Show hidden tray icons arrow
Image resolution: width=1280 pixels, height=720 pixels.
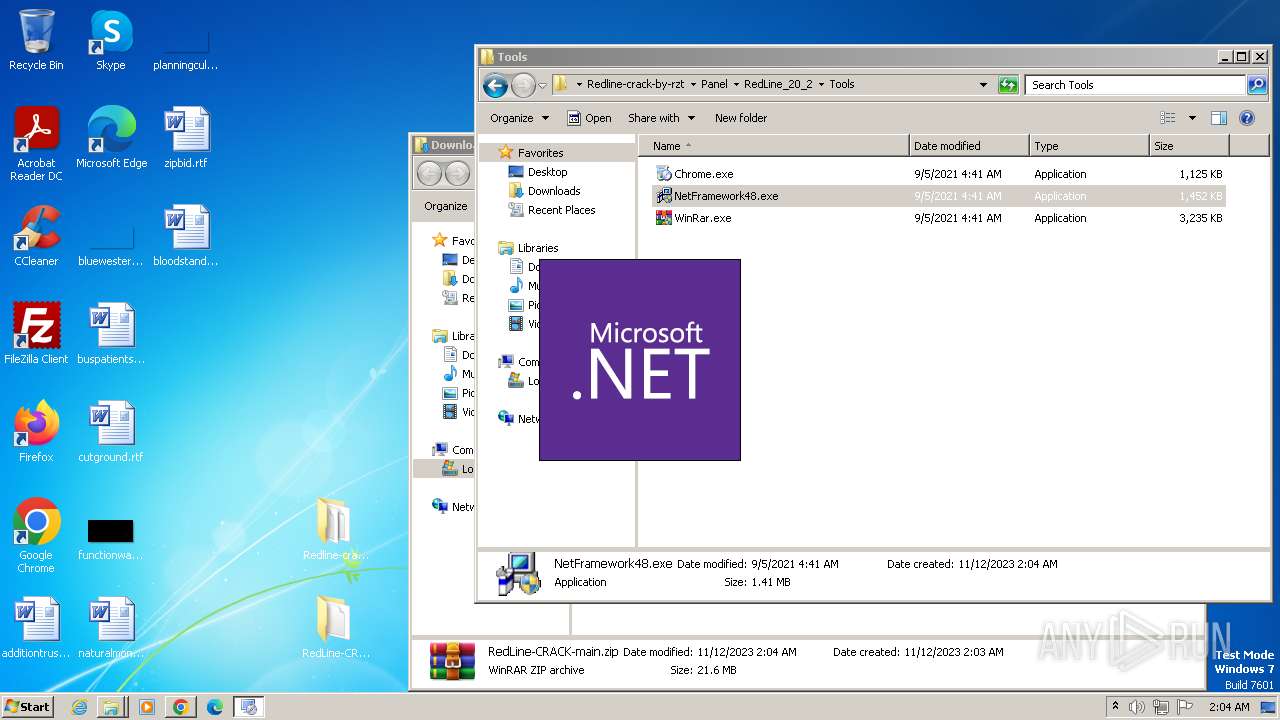tap(1116, 706)
